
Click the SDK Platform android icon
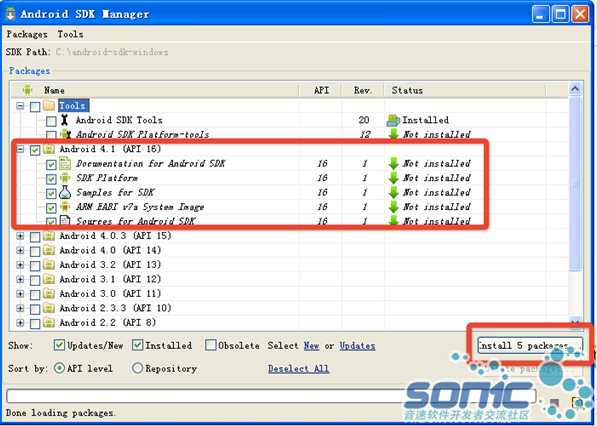point(65,178)
